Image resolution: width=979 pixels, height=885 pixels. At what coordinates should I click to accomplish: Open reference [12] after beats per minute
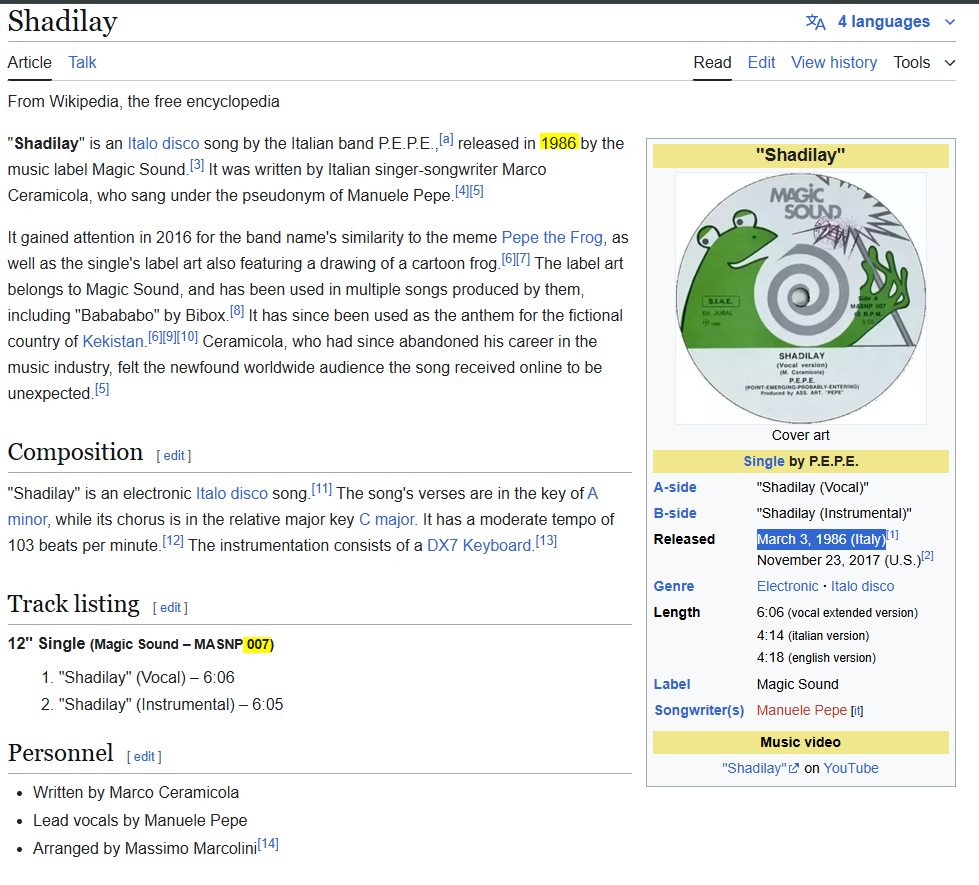pyautogui.click(x=173, y=541)
